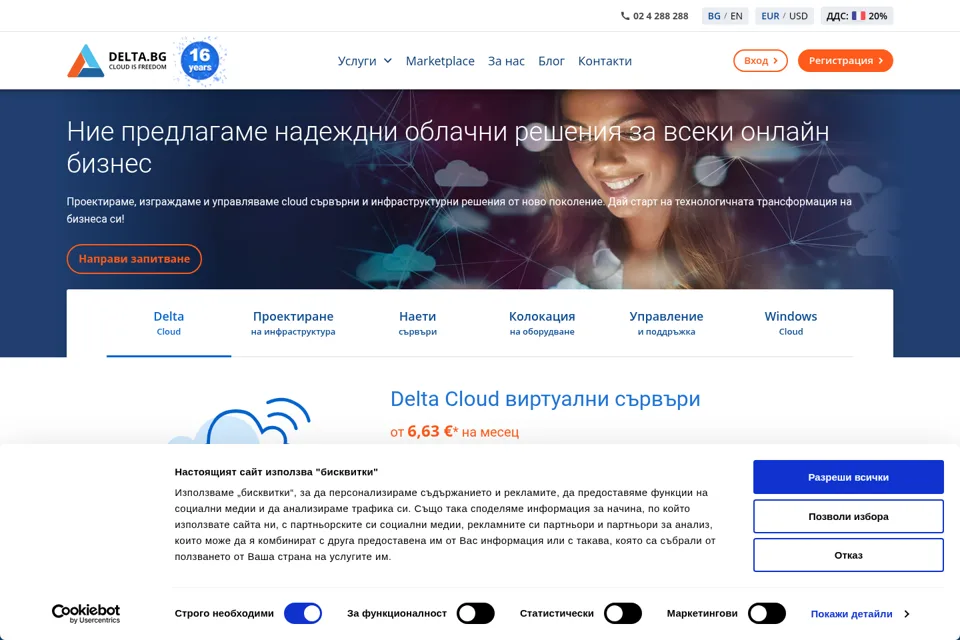Decline cookies with Отказ button
The image size is (960, 640).
[848, 555]
